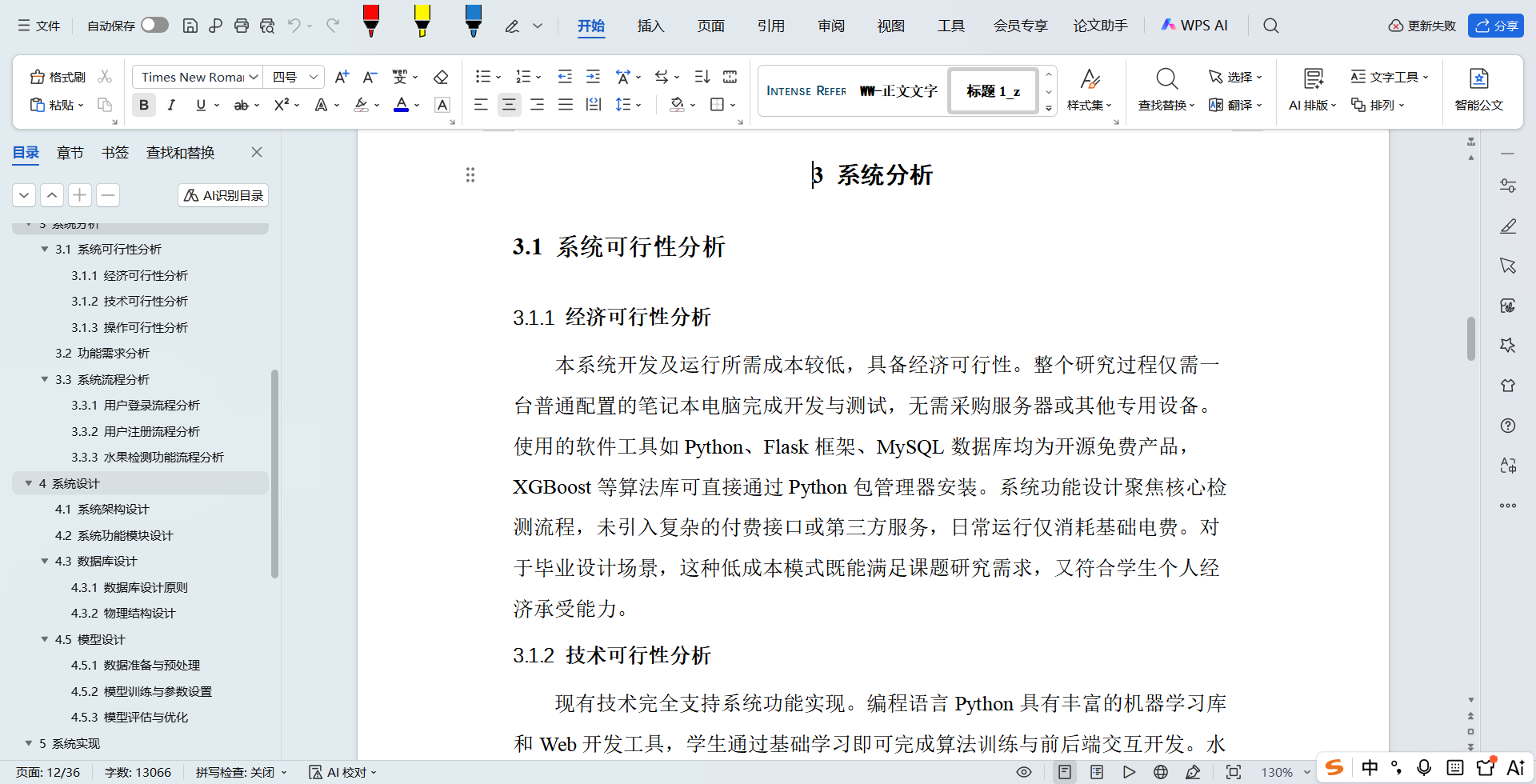Go to 3.2 功能需求分析 in outline
This screenshot has height=784, width=1536.
coord(102,353)
